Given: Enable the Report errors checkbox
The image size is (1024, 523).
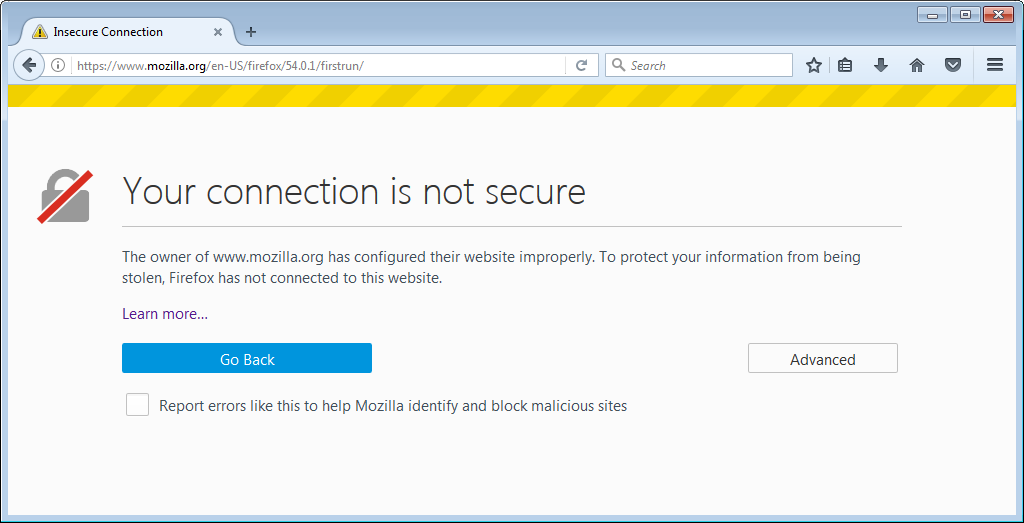Looking at the screenshot, I should [137, 405].
